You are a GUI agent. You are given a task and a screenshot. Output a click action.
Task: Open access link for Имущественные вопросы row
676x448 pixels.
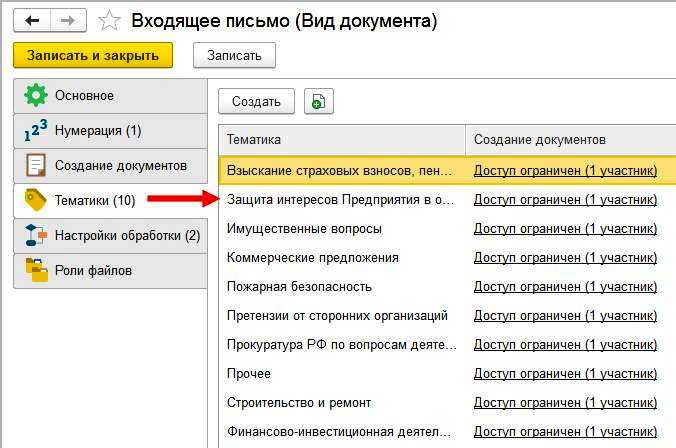(x=565, y=229)
